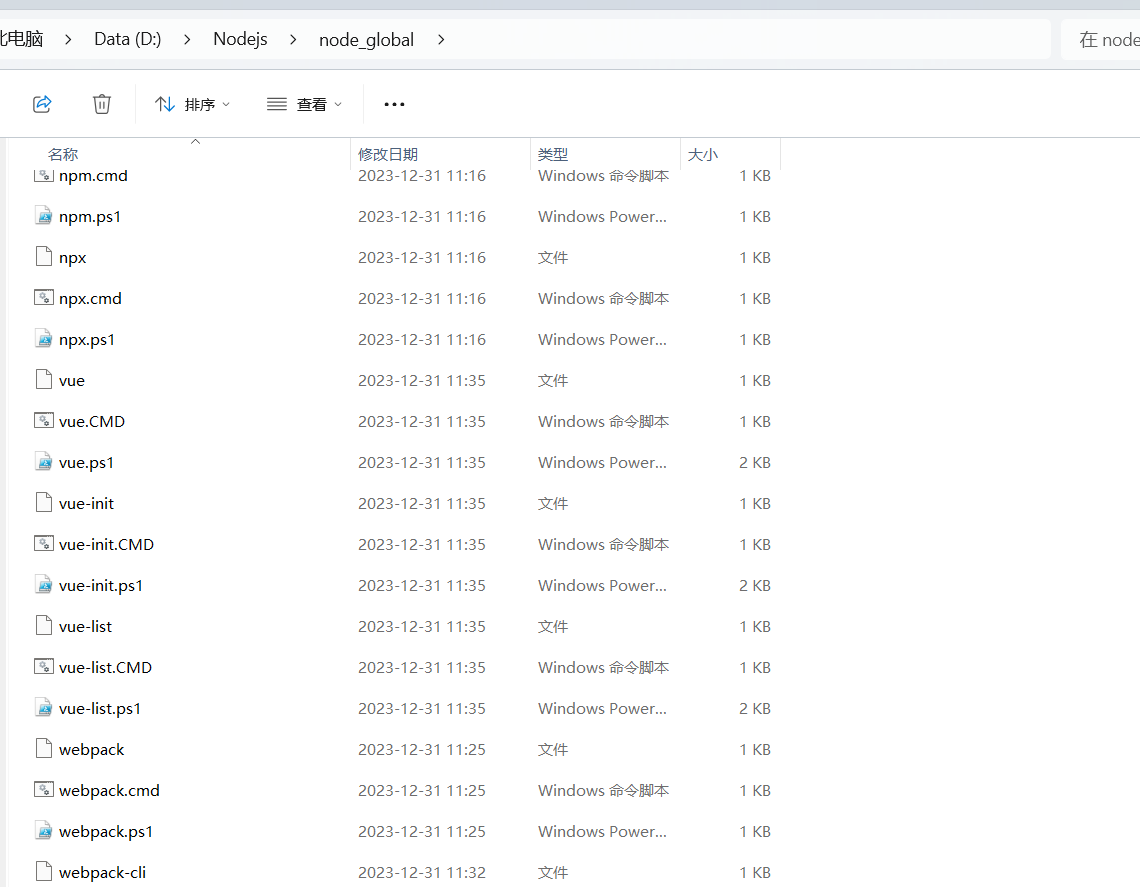Open the 查看 view dropdown
This screenshot has width=1140, height=887.
(x=305, y=105)
